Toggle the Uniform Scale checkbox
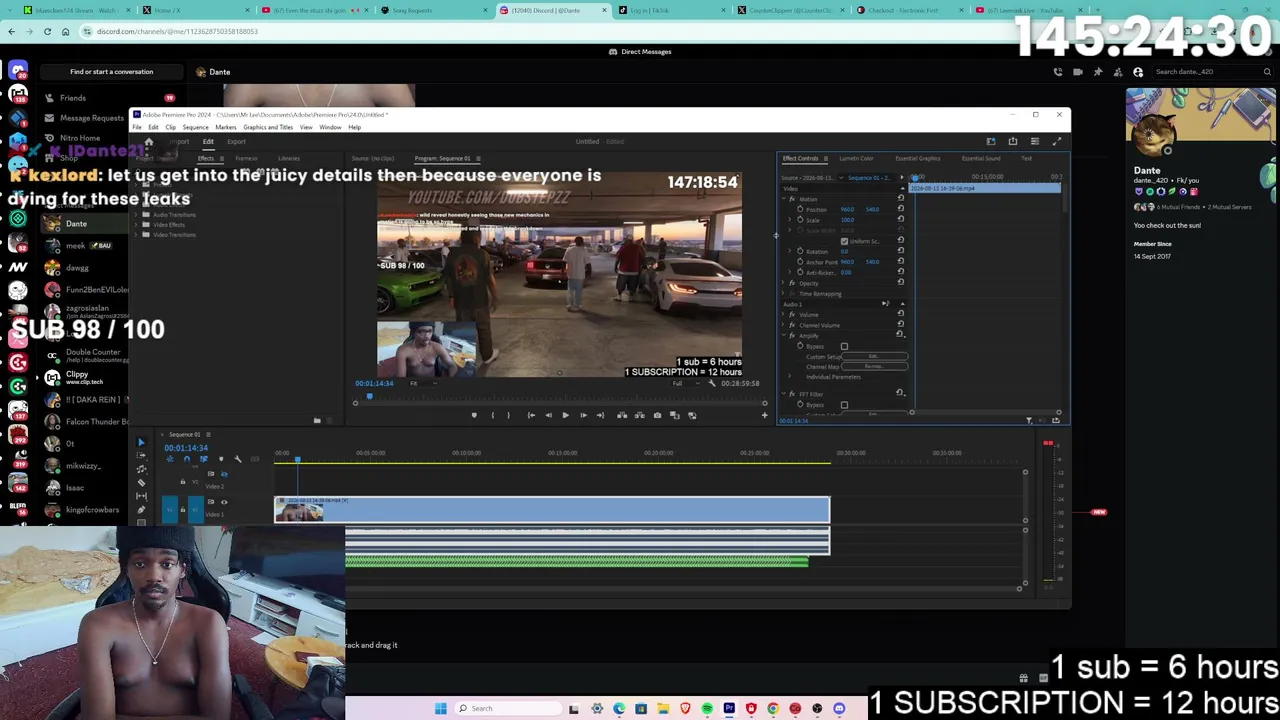This screenshot has width=1280, height=720. coord(844,241)
